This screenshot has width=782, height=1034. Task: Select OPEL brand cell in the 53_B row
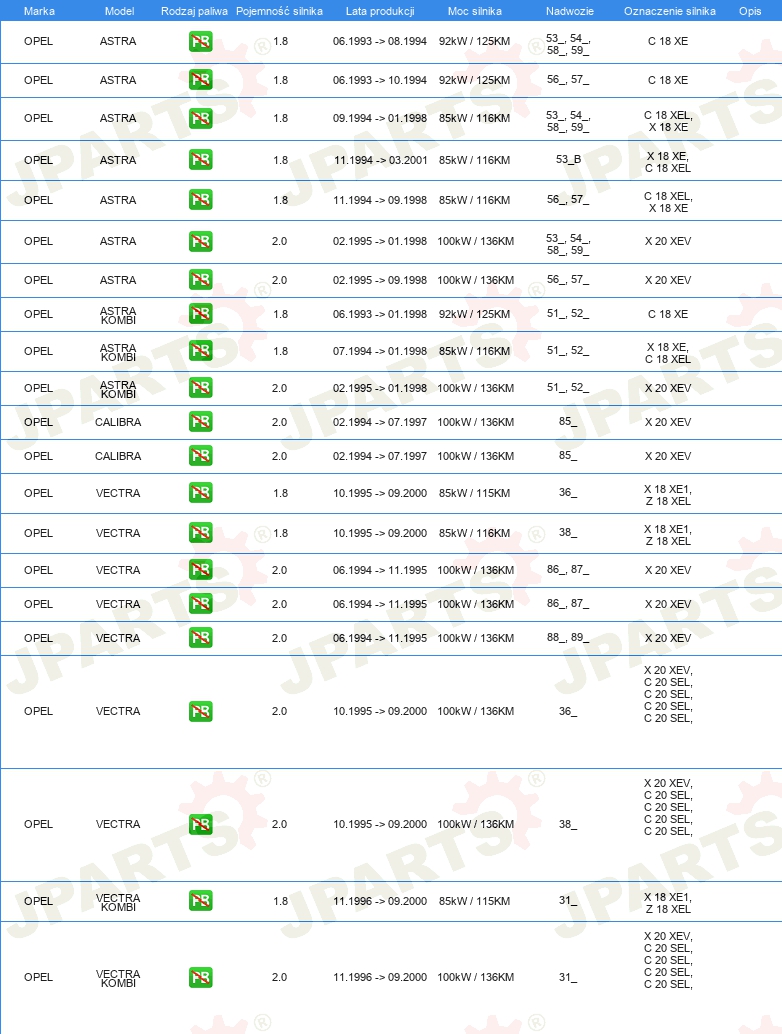[x=38, y=160]
